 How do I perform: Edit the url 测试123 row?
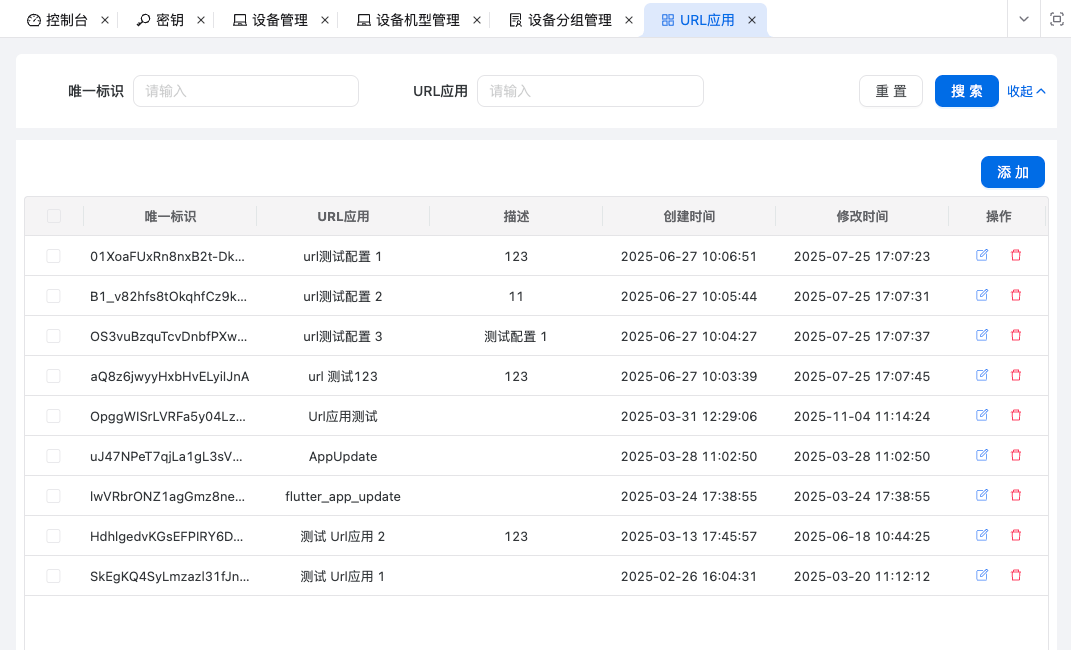coord(982,376)
